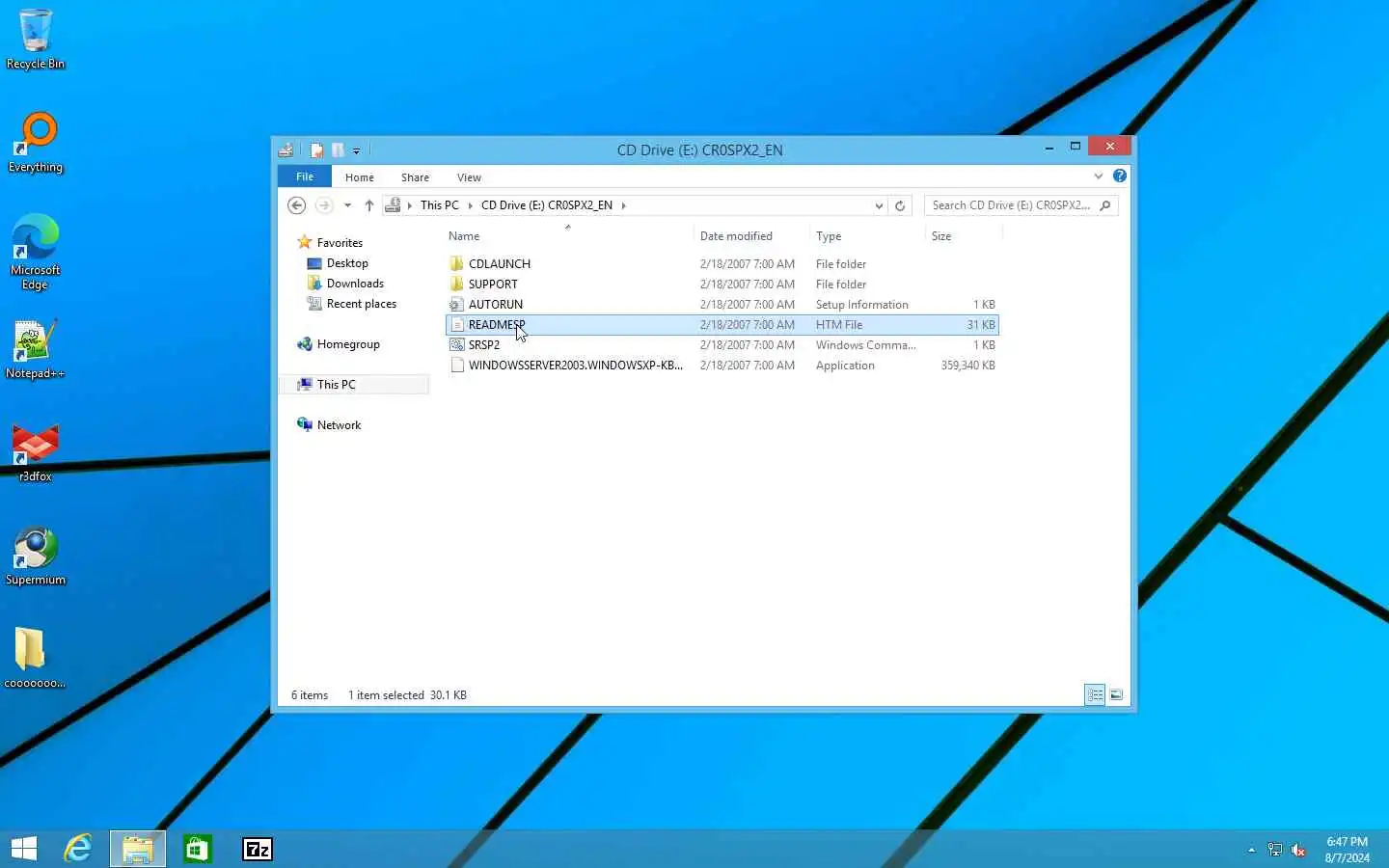Expand CD Drive breadcrumb trailing arrow

point(623,205)
